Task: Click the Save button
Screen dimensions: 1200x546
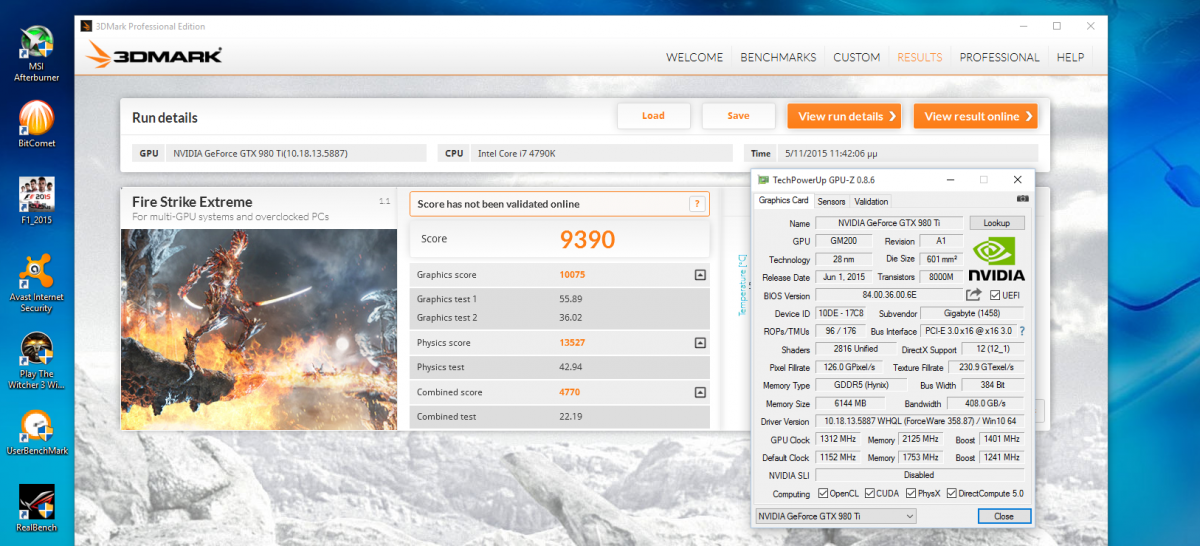Action: tap(738, 116)
